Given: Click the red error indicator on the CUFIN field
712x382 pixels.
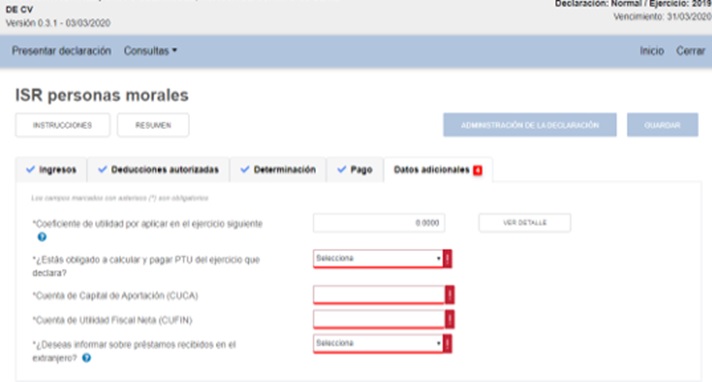Looking at the screenshot, I should pos(450,319).
